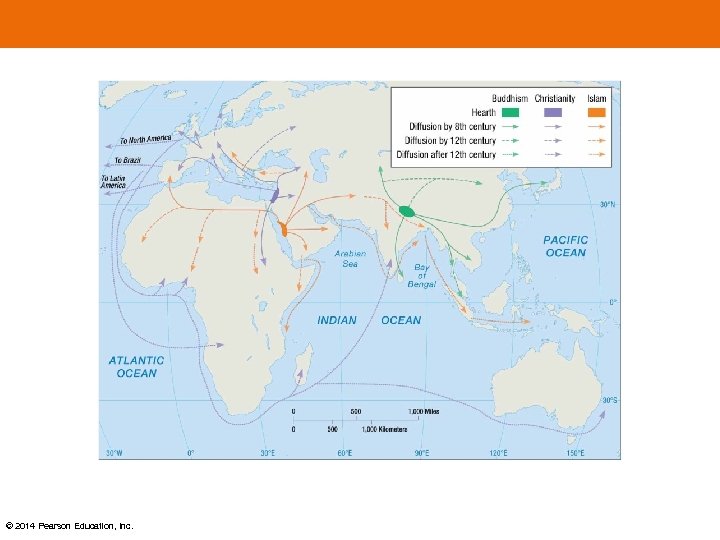This screenshot has width=720, height=540.
Task: Click orange arrow in 'Diffusion by 8th century' row
Action: pyautogui.click(x=596, y=127)
